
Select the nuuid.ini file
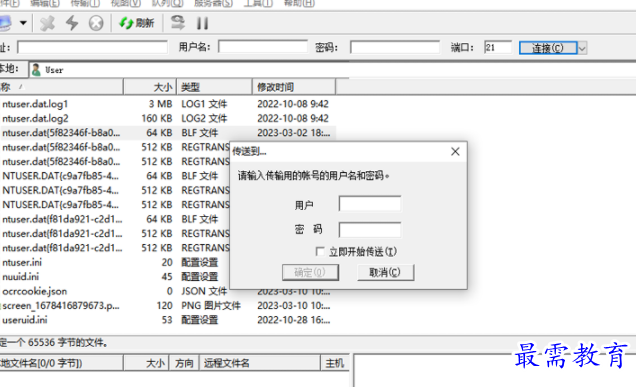[x=21, y=277]
